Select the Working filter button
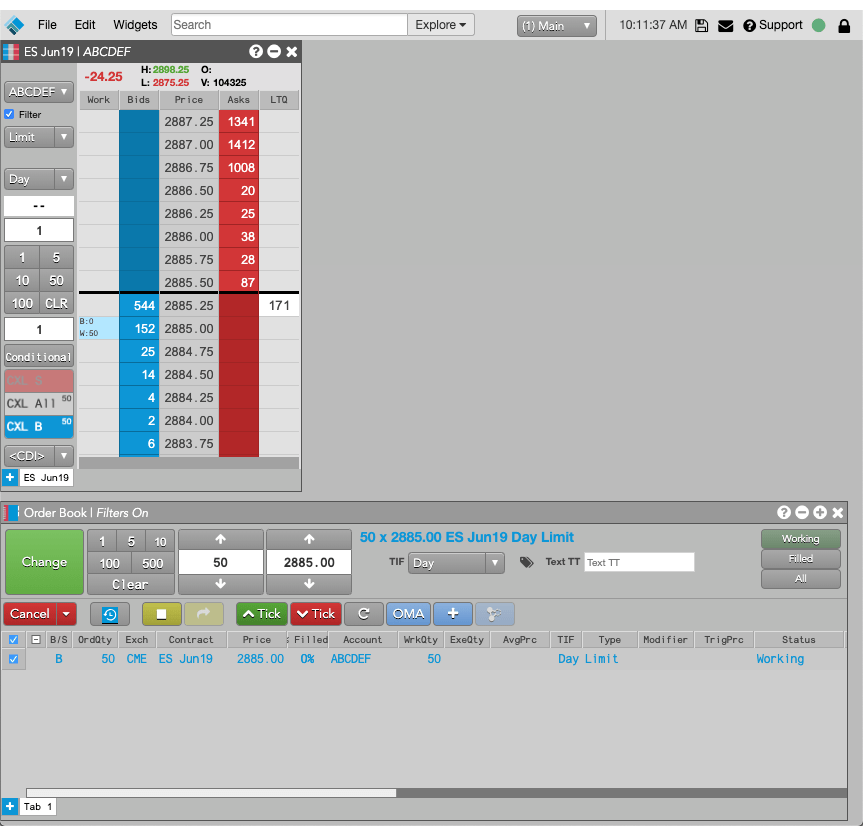The image size is (863, 840). (800, 539)
